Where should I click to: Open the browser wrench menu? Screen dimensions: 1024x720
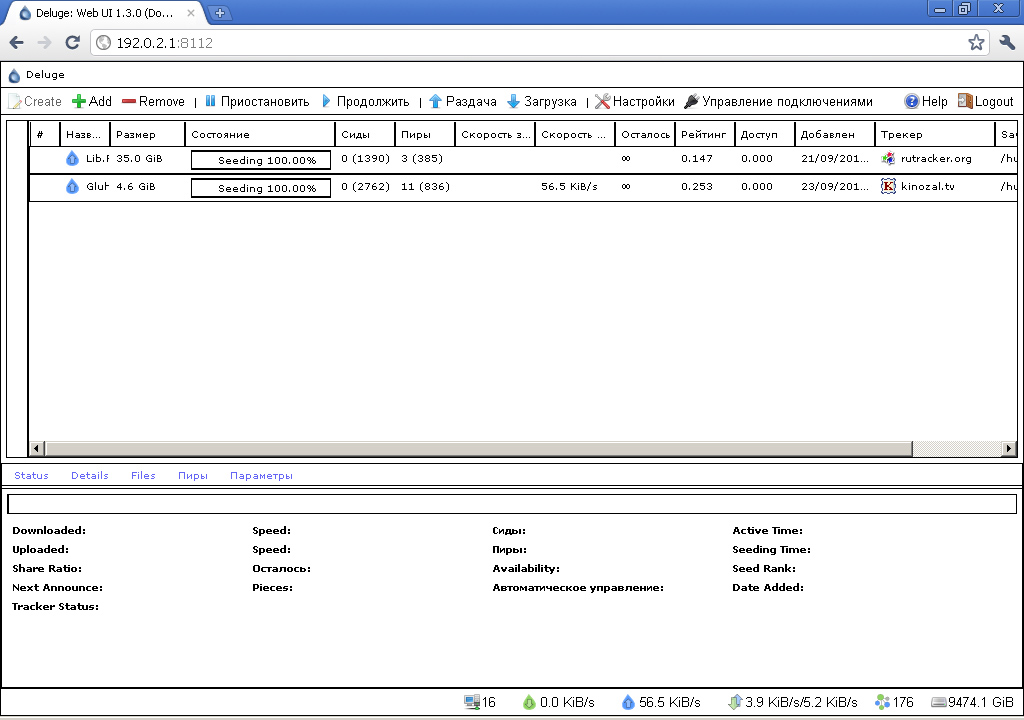click(1008, 43)
